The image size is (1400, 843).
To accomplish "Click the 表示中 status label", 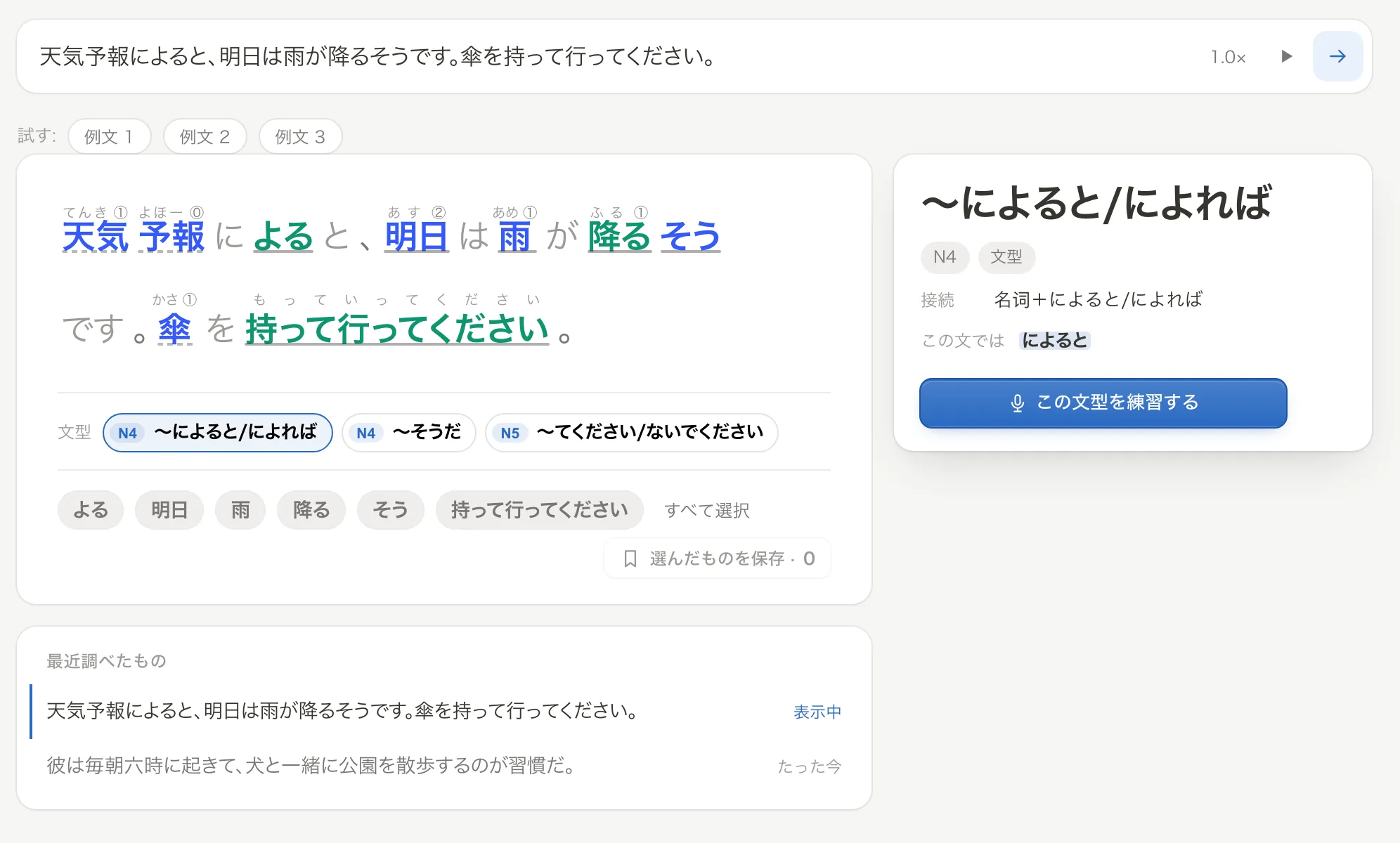I will [x=817, y=712].
